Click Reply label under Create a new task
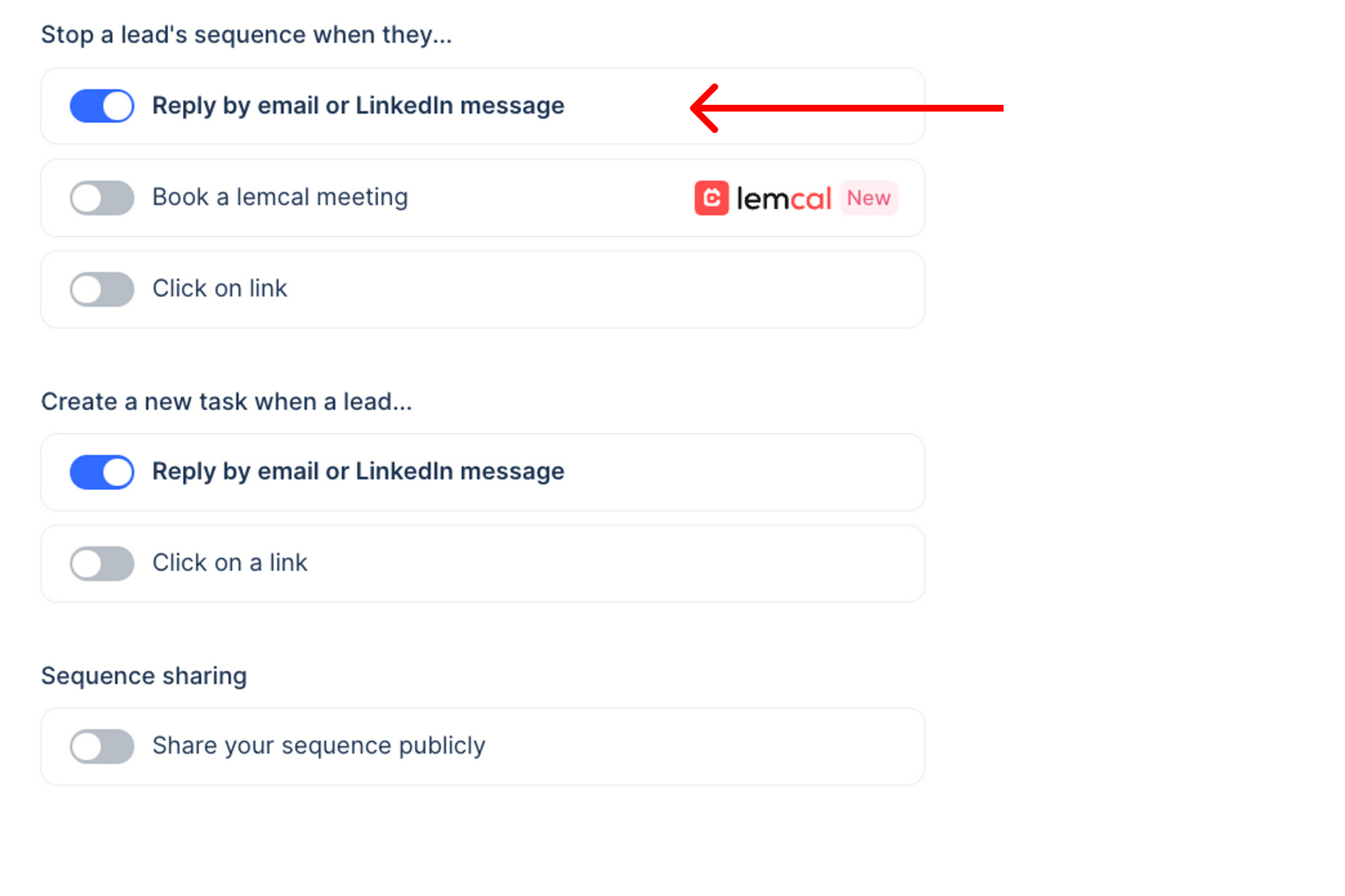The width and height of the screenshot is (1345, 896). [x=358, y=471]
